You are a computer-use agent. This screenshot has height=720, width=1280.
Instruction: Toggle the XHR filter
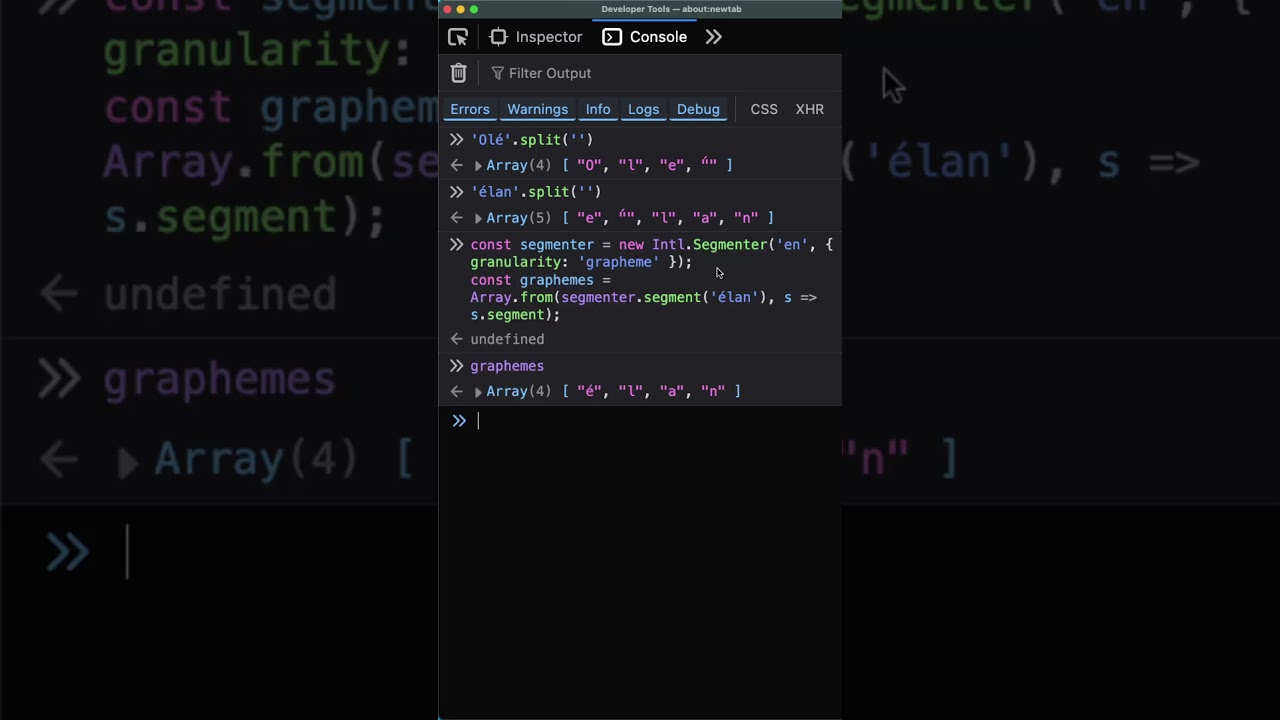[810, 109]
